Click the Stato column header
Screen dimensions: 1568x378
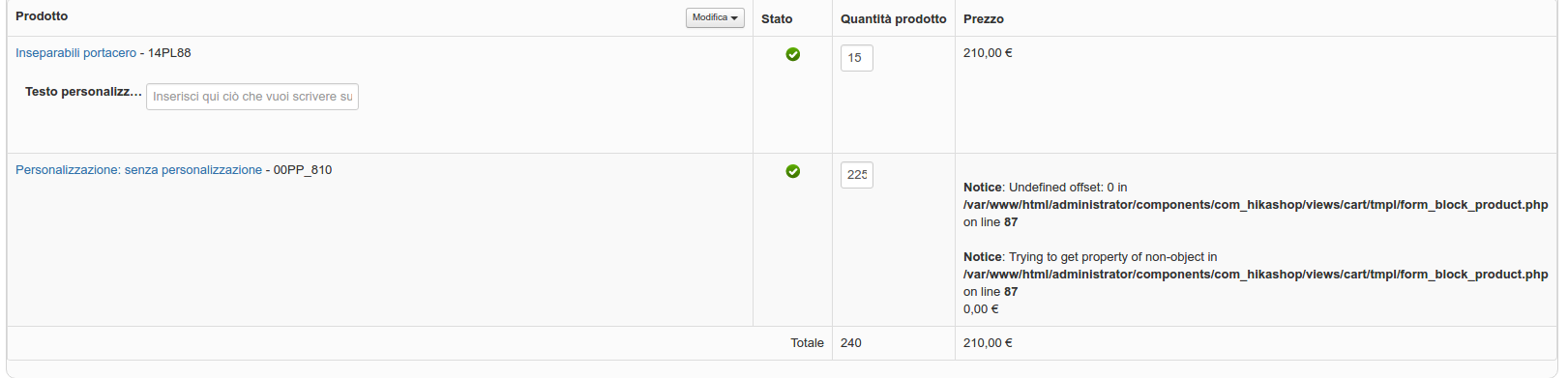(x=777, y=19)
